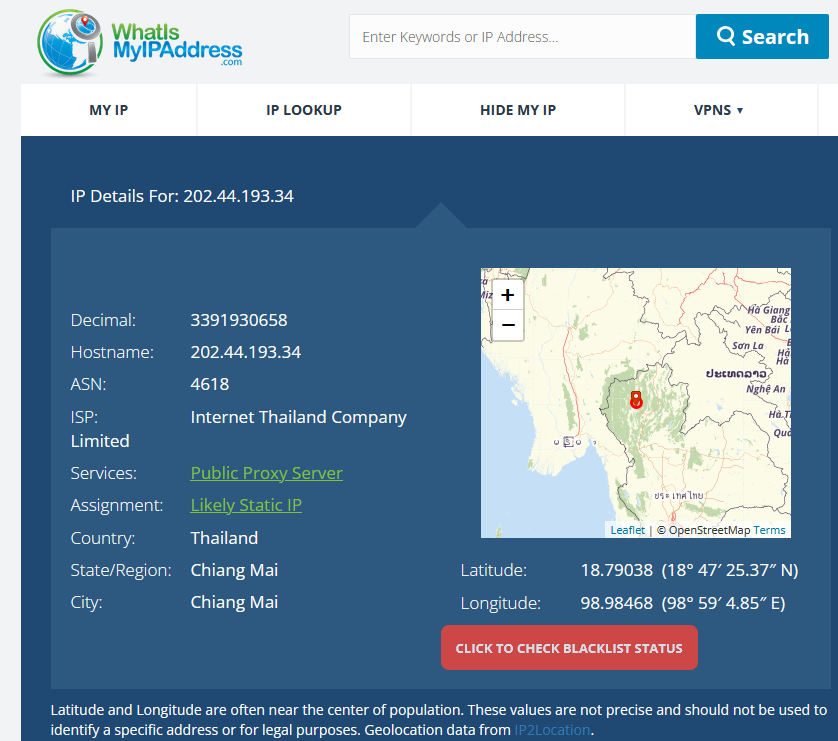Zoom out on the map with minus button
This screenshot has height=741, width=838.
[508, 325]
